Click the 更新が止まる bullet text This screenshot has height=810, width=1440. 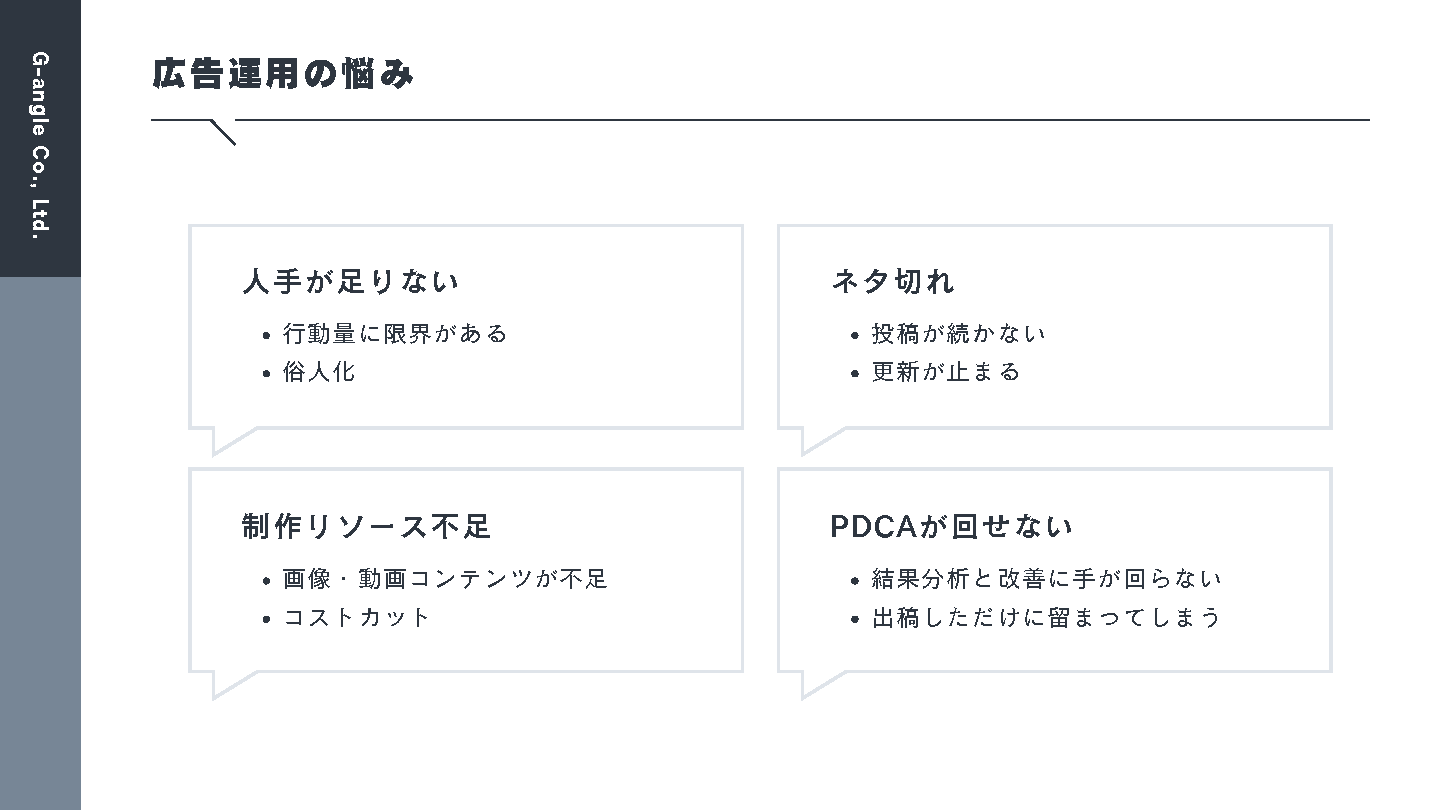point(946,372)
